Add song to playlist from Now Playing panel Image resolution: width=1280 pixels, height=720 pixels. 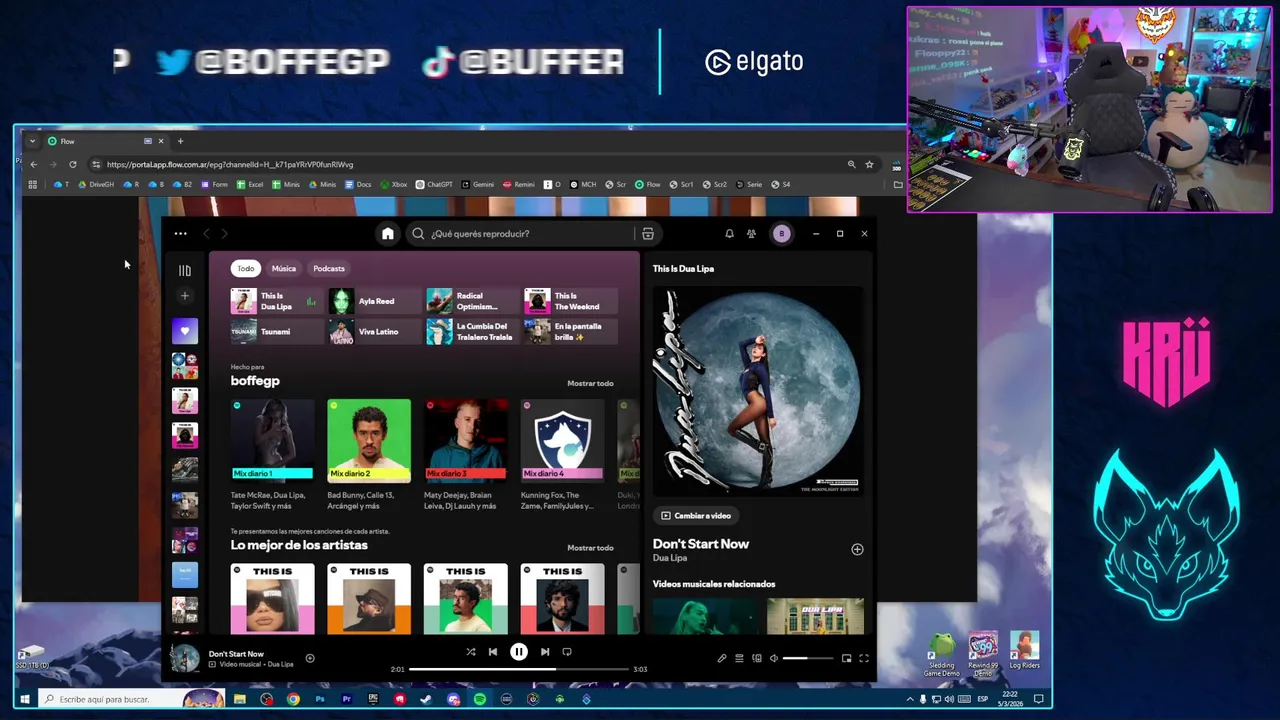(857, 549)
